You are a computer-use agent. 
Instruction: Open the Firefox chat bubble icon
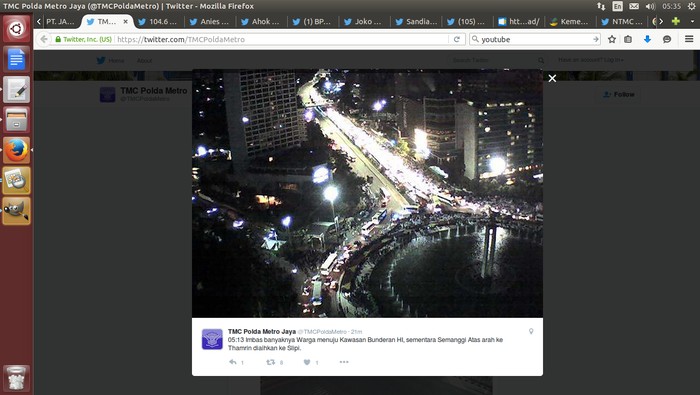[x=667, y=39]
